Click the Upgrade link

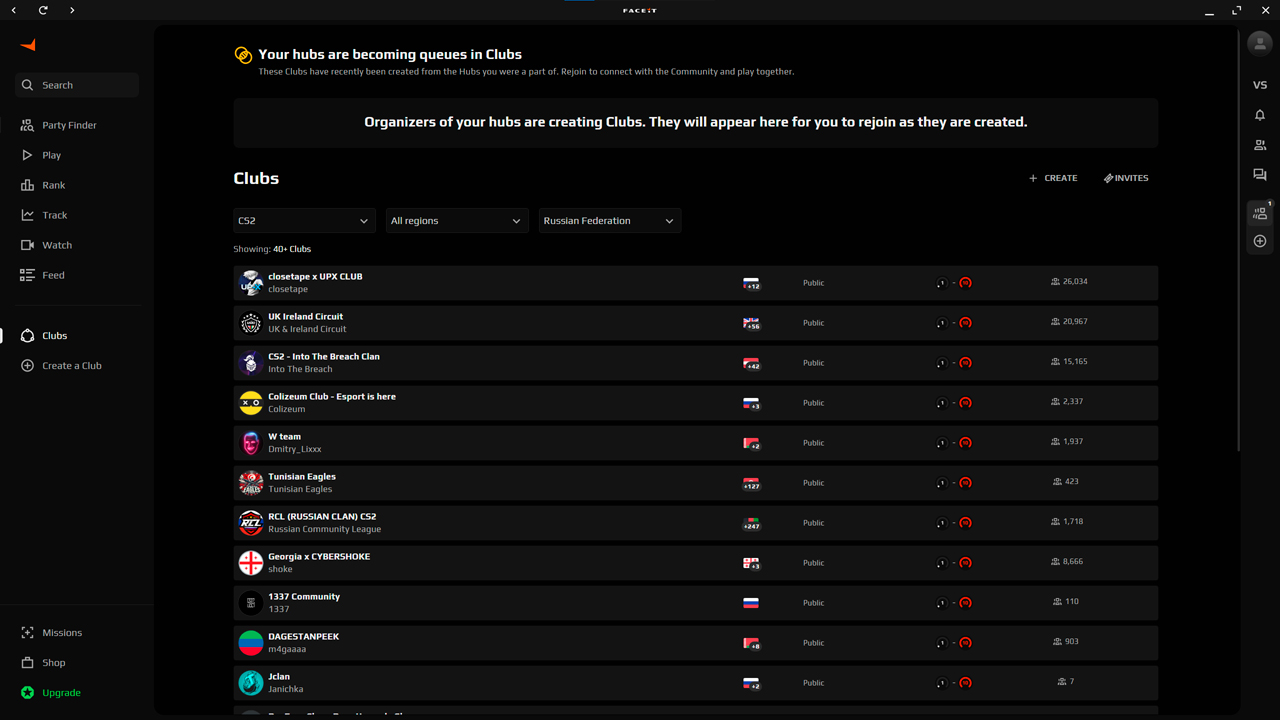(x=60, y=692)
